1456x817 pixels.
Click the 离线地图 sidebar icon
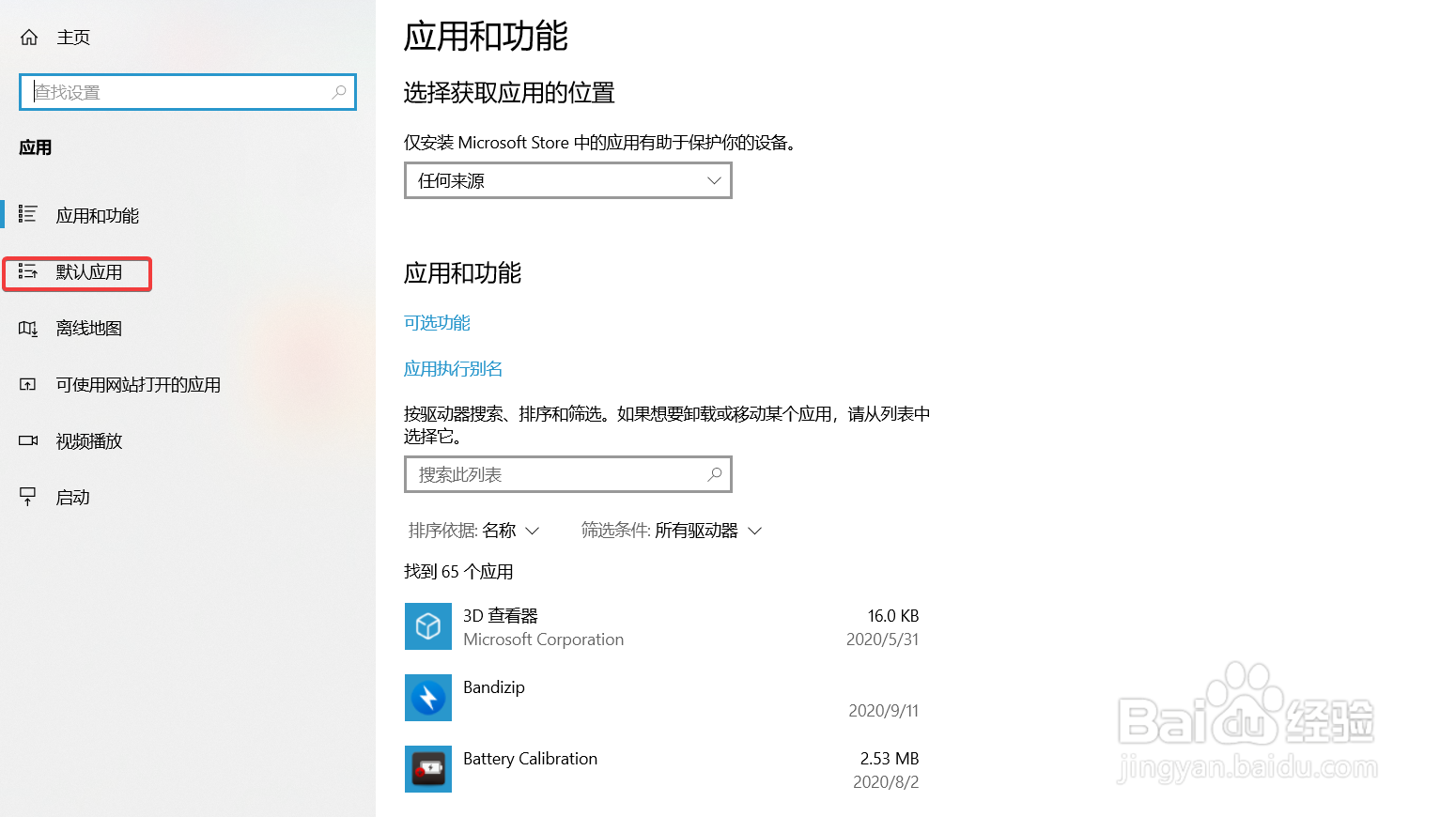coord(28,328)
